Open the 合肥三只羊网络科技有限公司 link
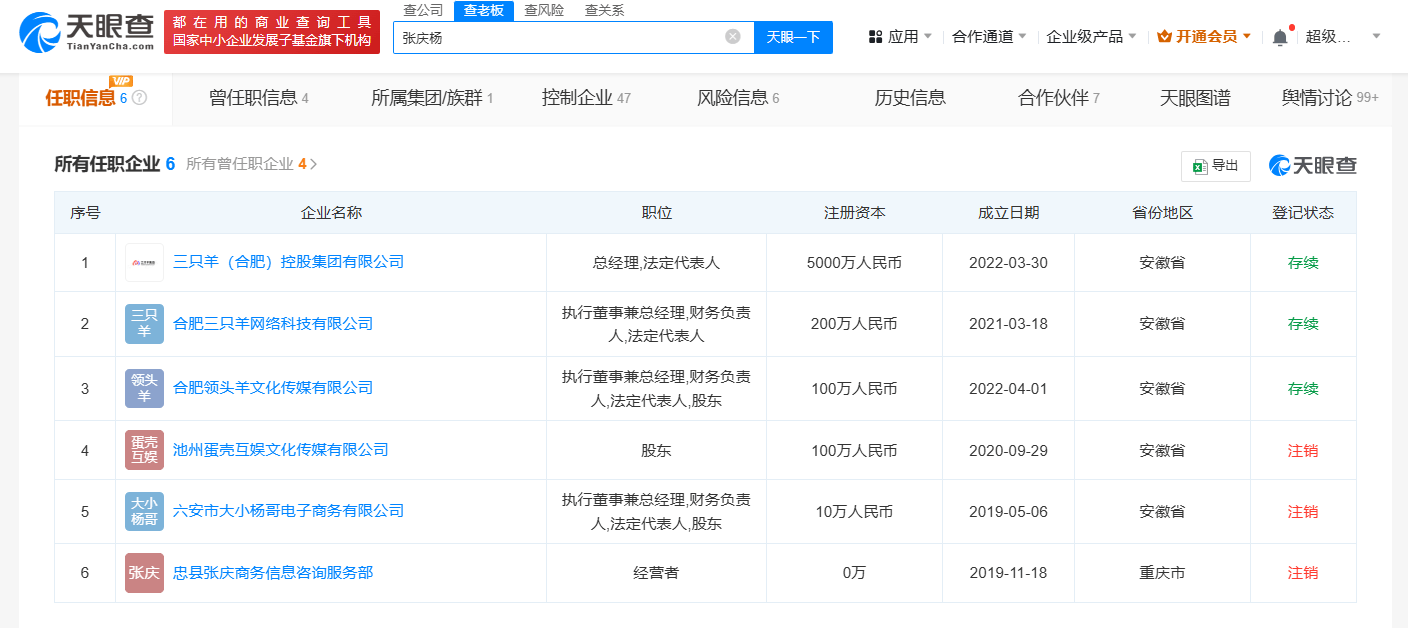This screenshot has width=1408, height=628. (273, 324)
